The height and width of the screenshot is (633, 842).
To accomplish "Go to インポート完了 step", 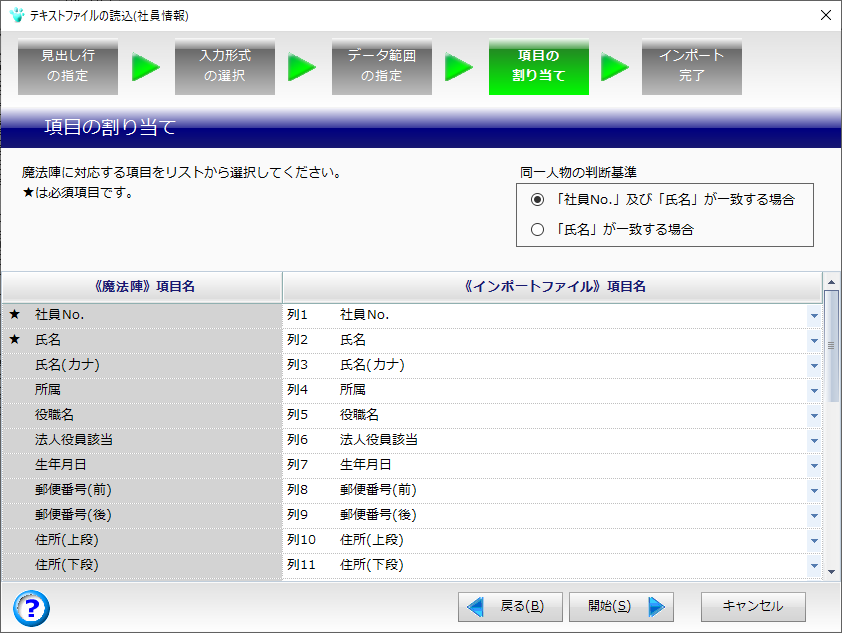I will (692, 66).
